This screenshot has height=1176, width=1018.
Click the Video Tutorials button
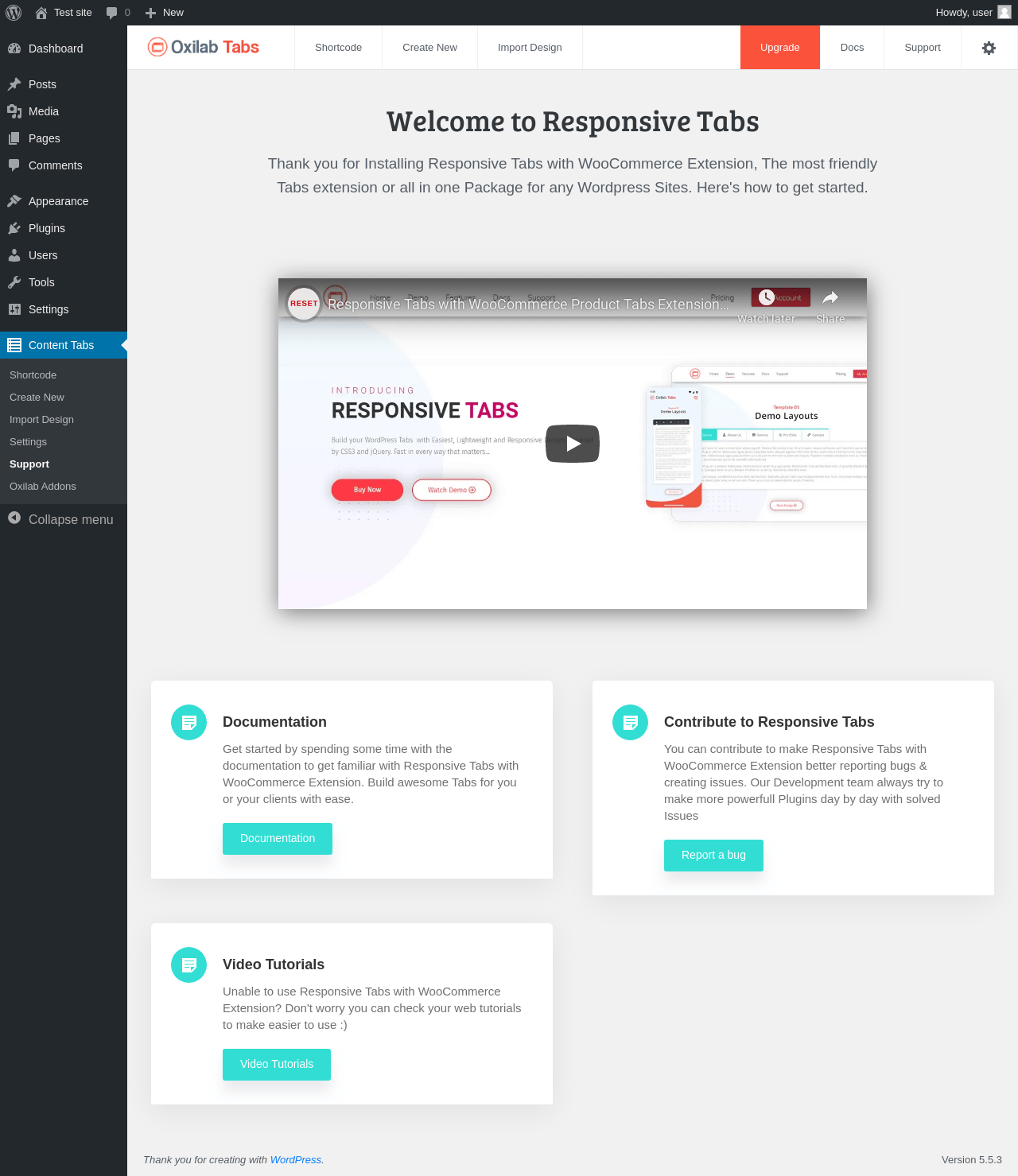(277, 1065)
